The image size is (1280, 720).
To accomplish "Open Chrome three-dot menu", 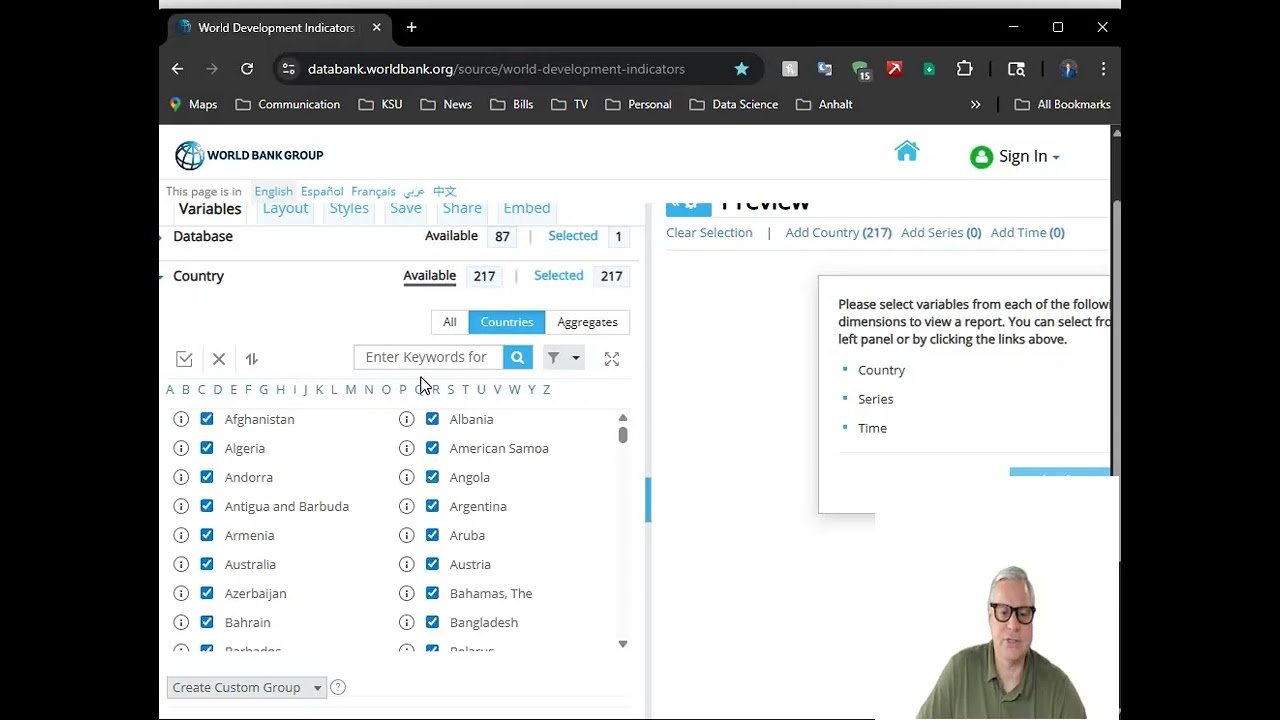I will coord(1103,69).
